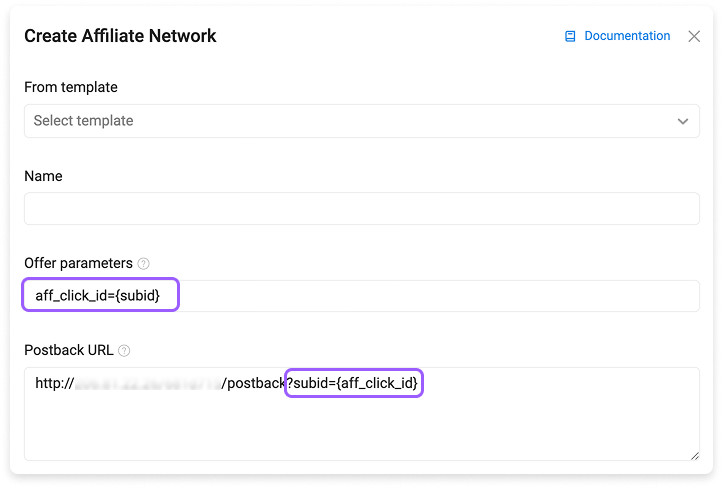723x488 pixels.
Task: Click empty space inside Postback URL textarea
Action: coord(362,427)
